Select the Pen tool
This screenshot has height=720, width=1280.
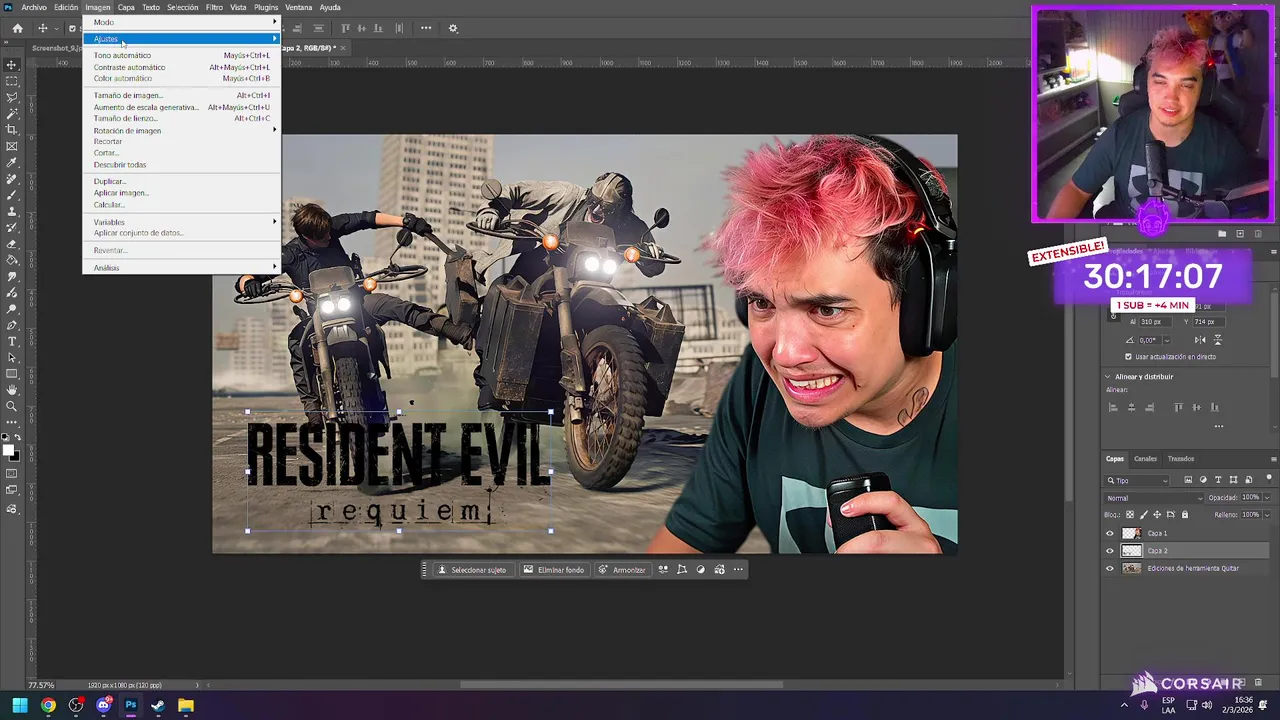(12, 325)
